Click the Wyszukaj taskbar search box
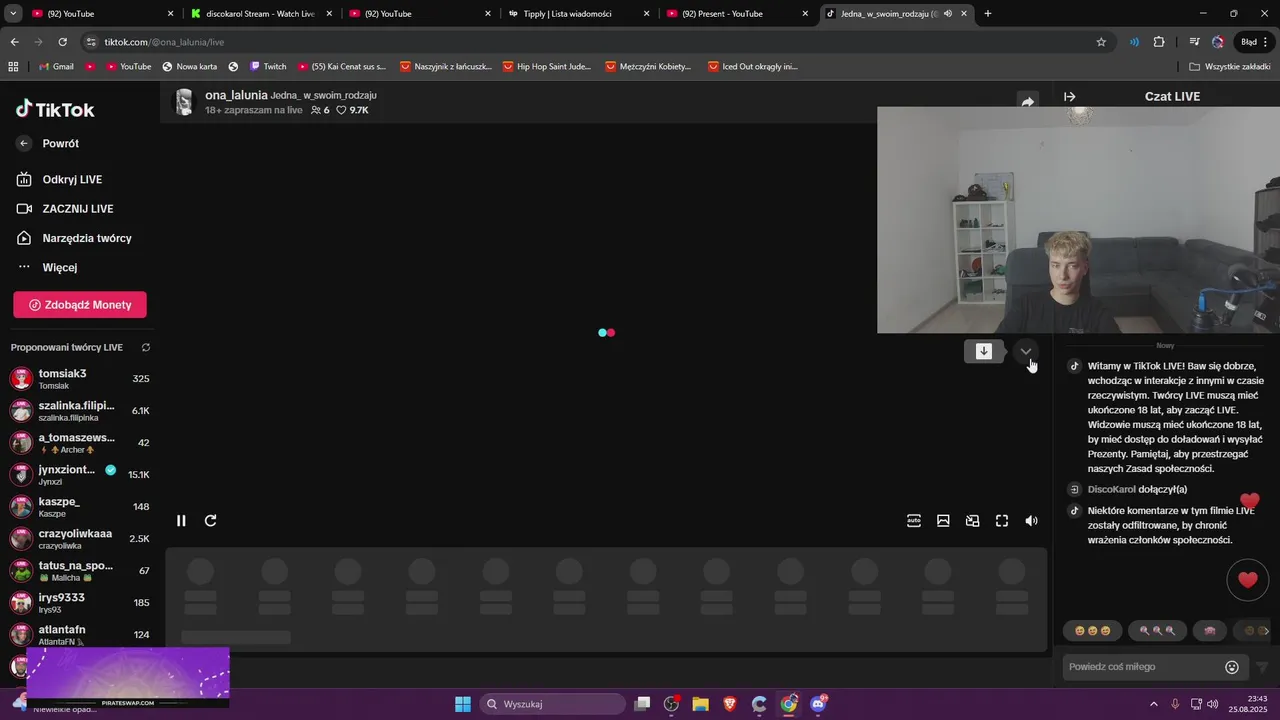1280x720 pixels. (550, 704)
